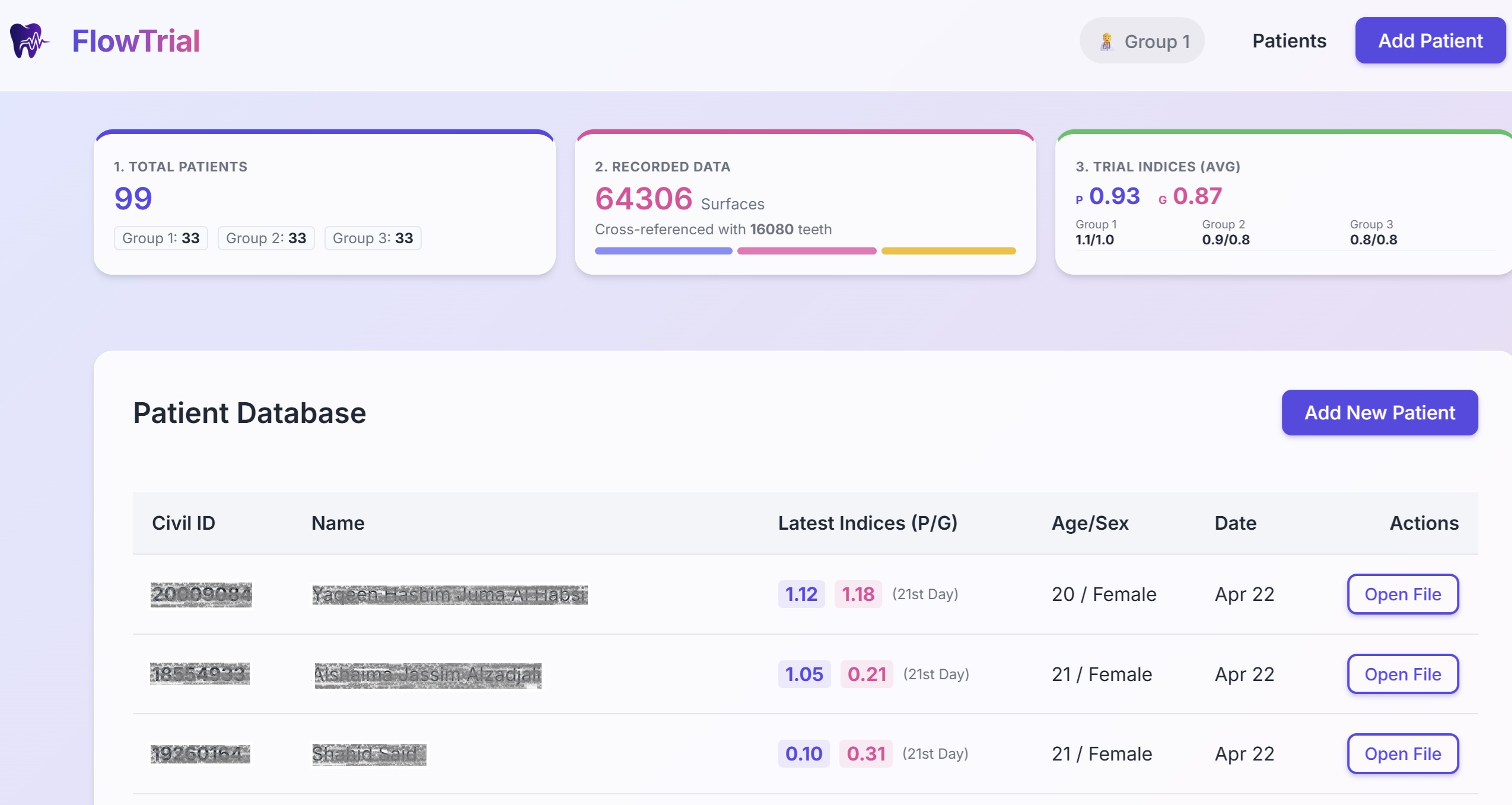
Task: Click the 1.12 plaque index badge
Action: 801,594
